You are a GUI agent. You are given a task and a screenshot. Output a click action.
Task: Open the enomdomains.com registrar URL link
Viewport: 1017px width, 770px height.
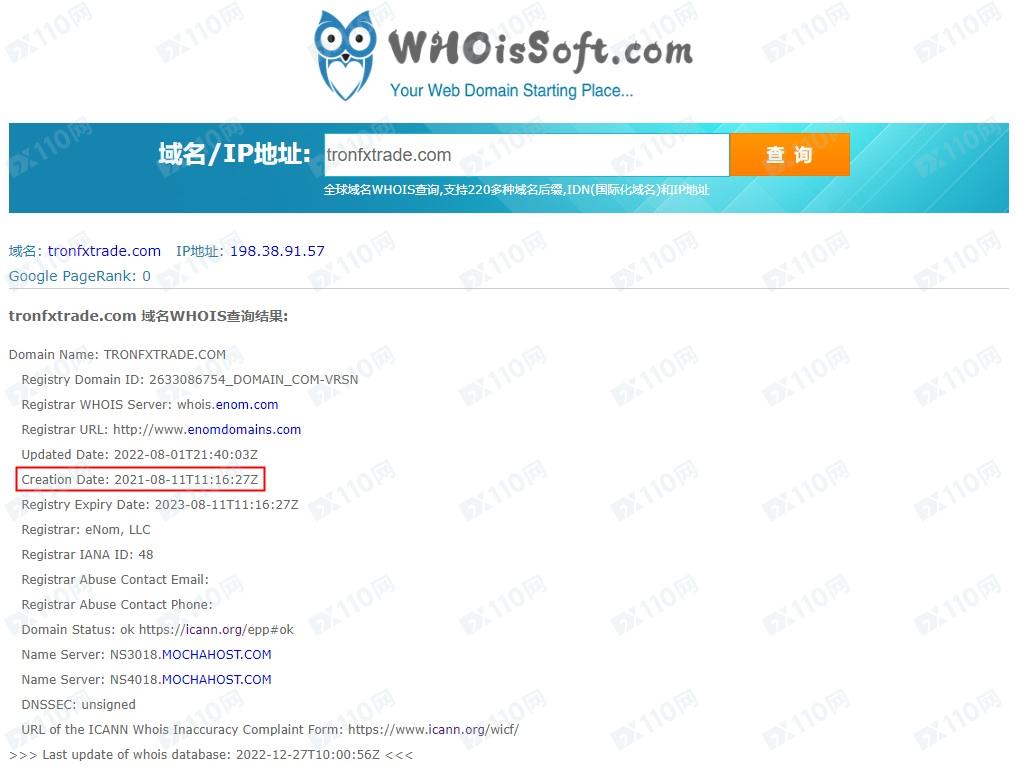[x=245, y=429]
